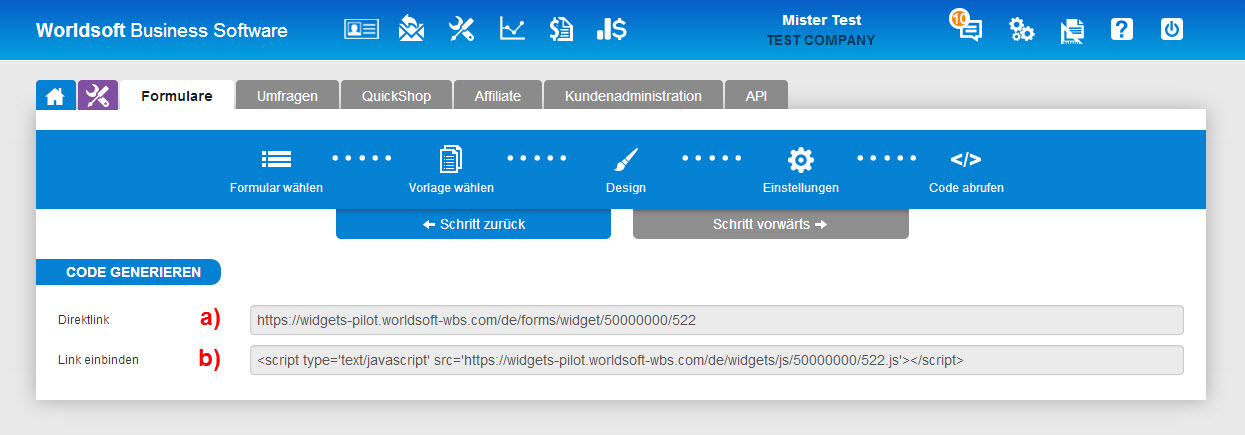Viewport: 1245px width, 435px height.
Task: Open the contact card icon in header
Action: click(361, 29)
